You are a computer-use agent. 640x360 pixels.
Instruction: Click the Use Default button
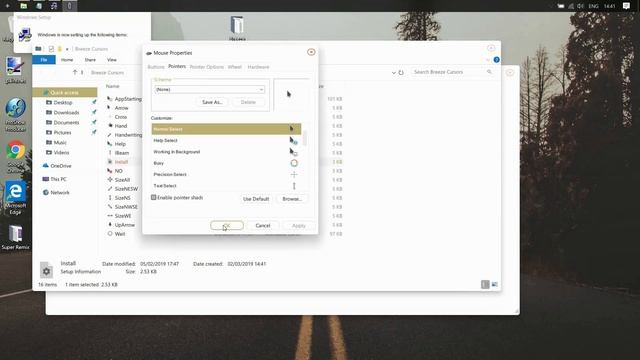(256, 199)
